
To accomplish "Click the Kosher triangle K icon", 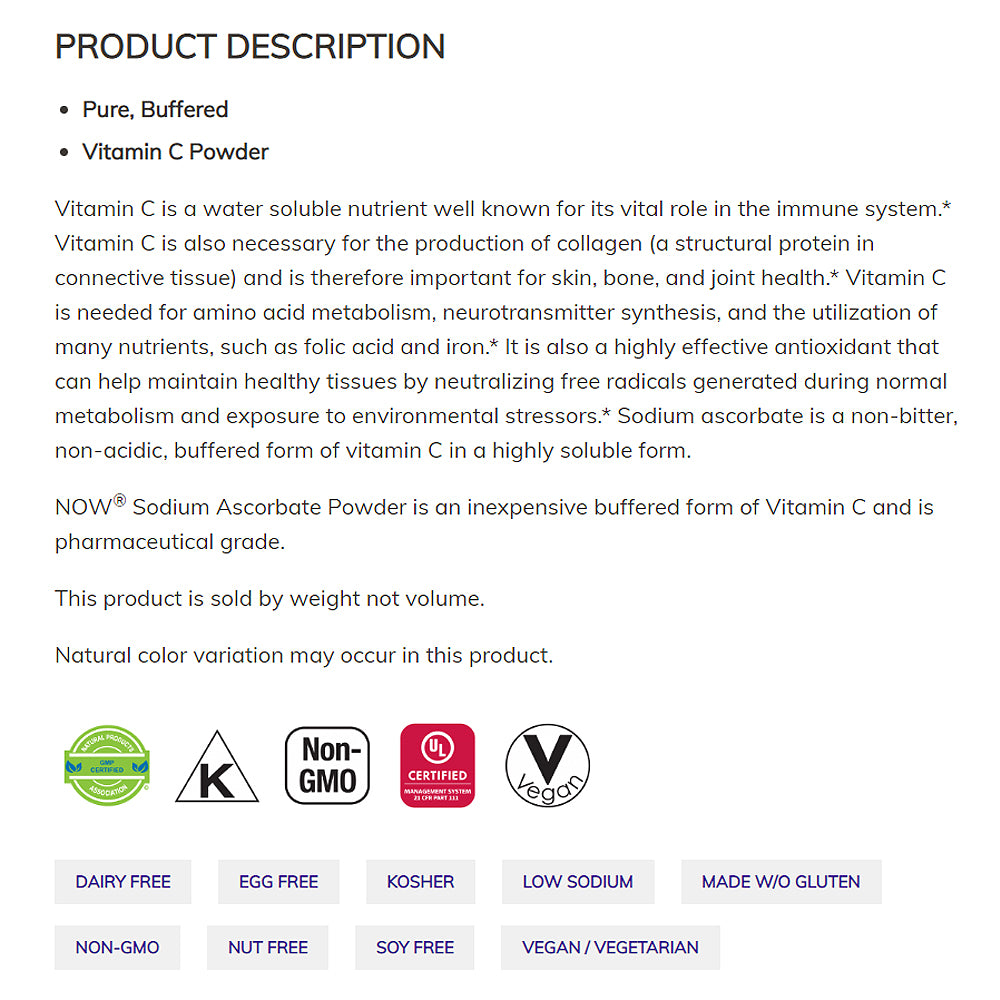I will click(217, 768).
